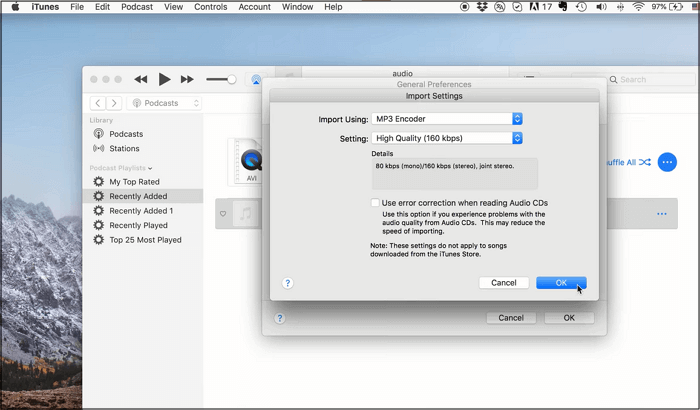
Task: Click the blue OK button in Import Settings
Action: point(561,283)
